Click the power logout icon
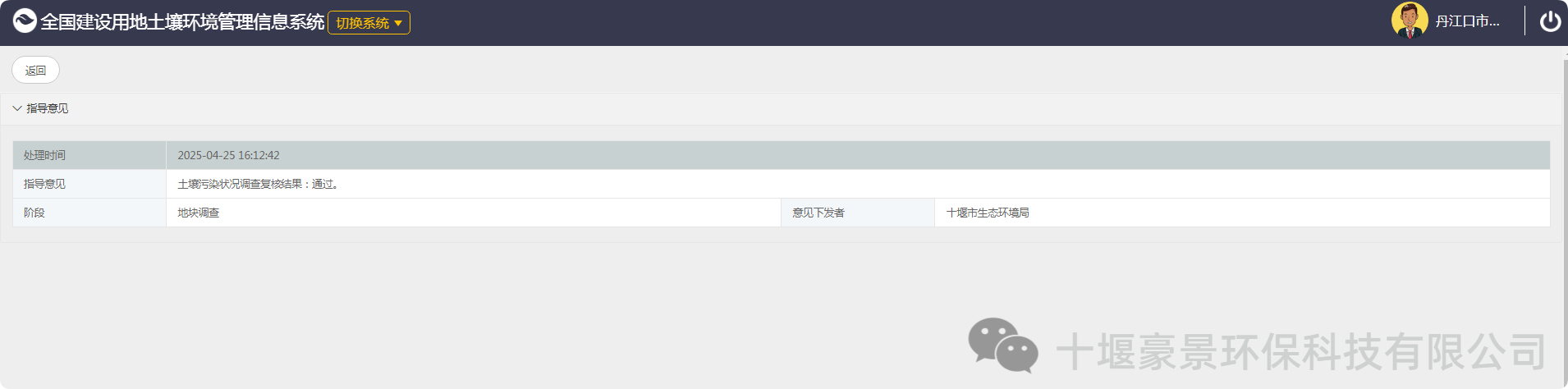 (x=1549, y=21)
